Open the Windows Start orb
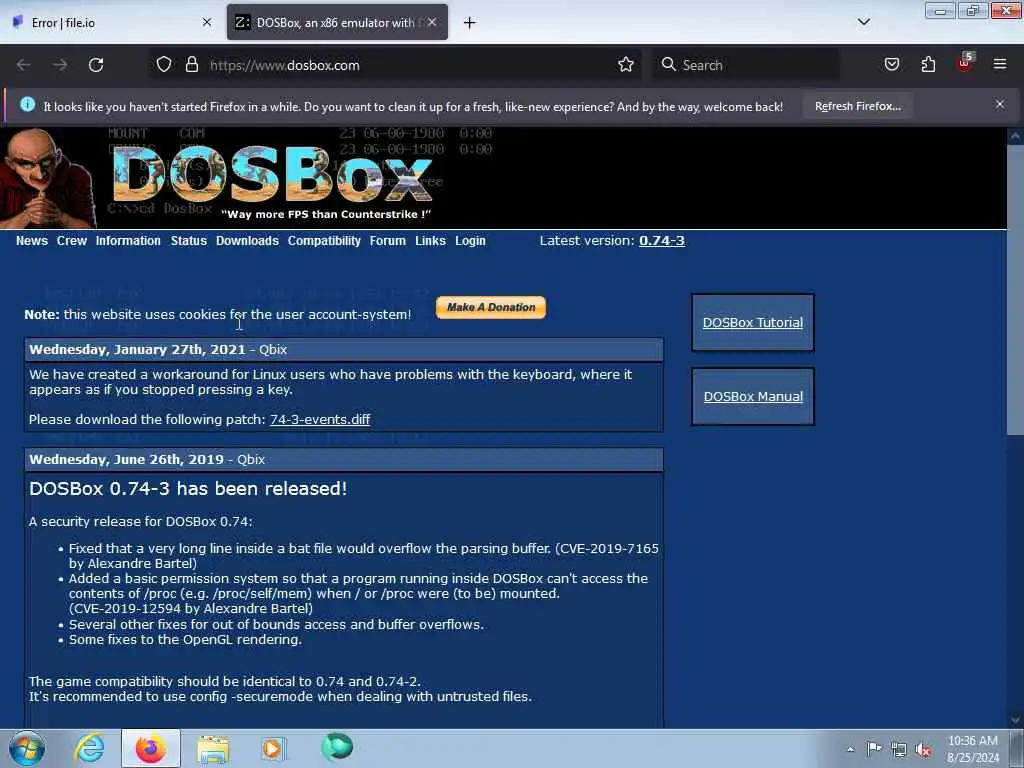1024x768 pixels. coord(27,748)
